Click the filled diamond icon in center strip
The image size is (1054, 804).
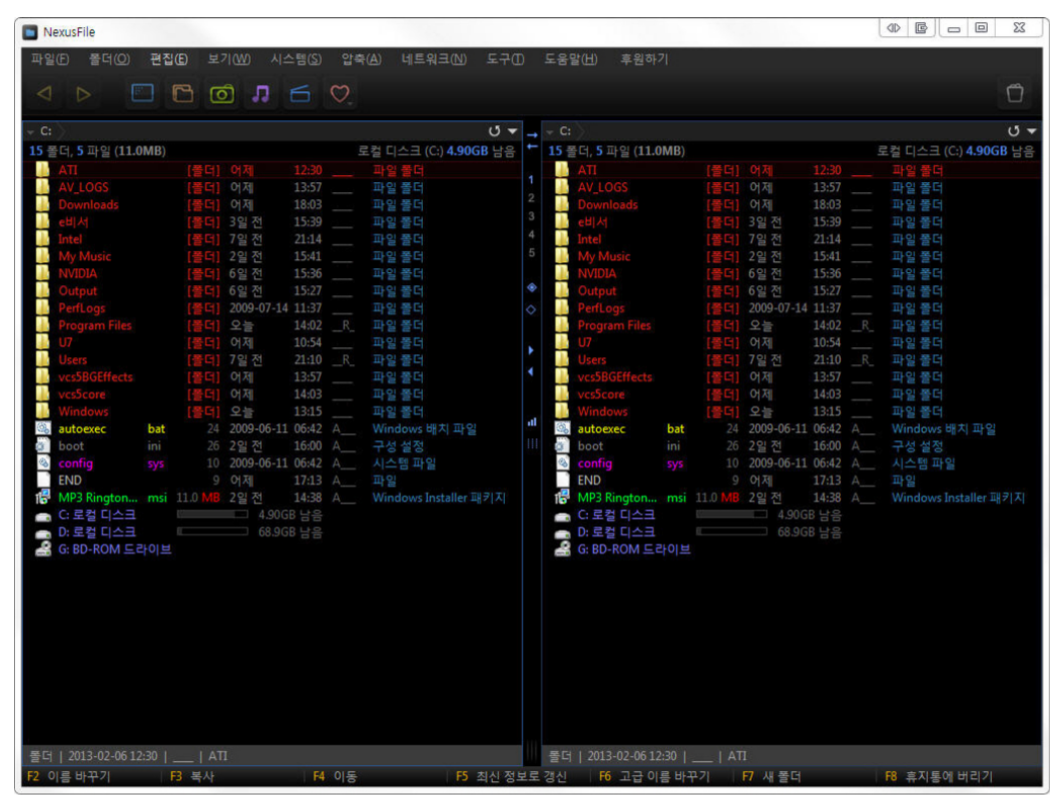point(532,288)
